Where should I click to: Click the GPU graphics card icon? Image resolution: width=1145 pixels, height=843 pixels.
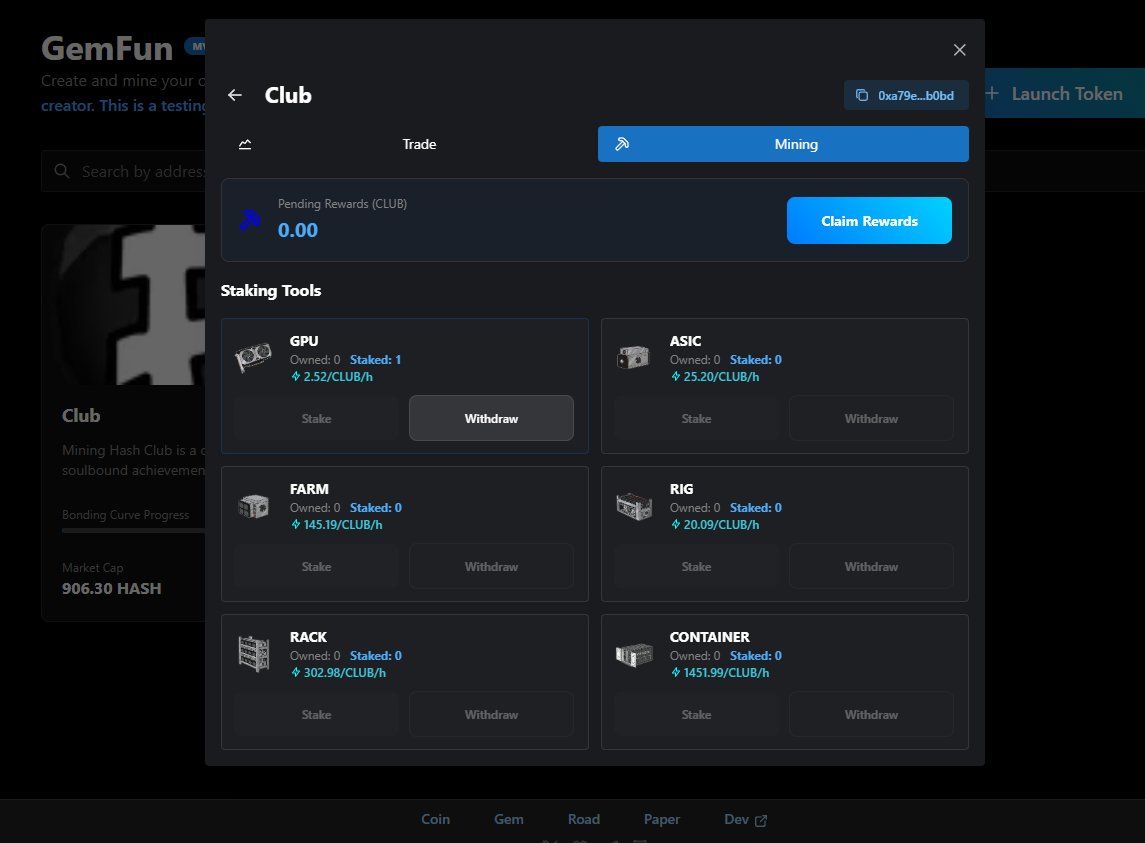[x=253, y=357]
